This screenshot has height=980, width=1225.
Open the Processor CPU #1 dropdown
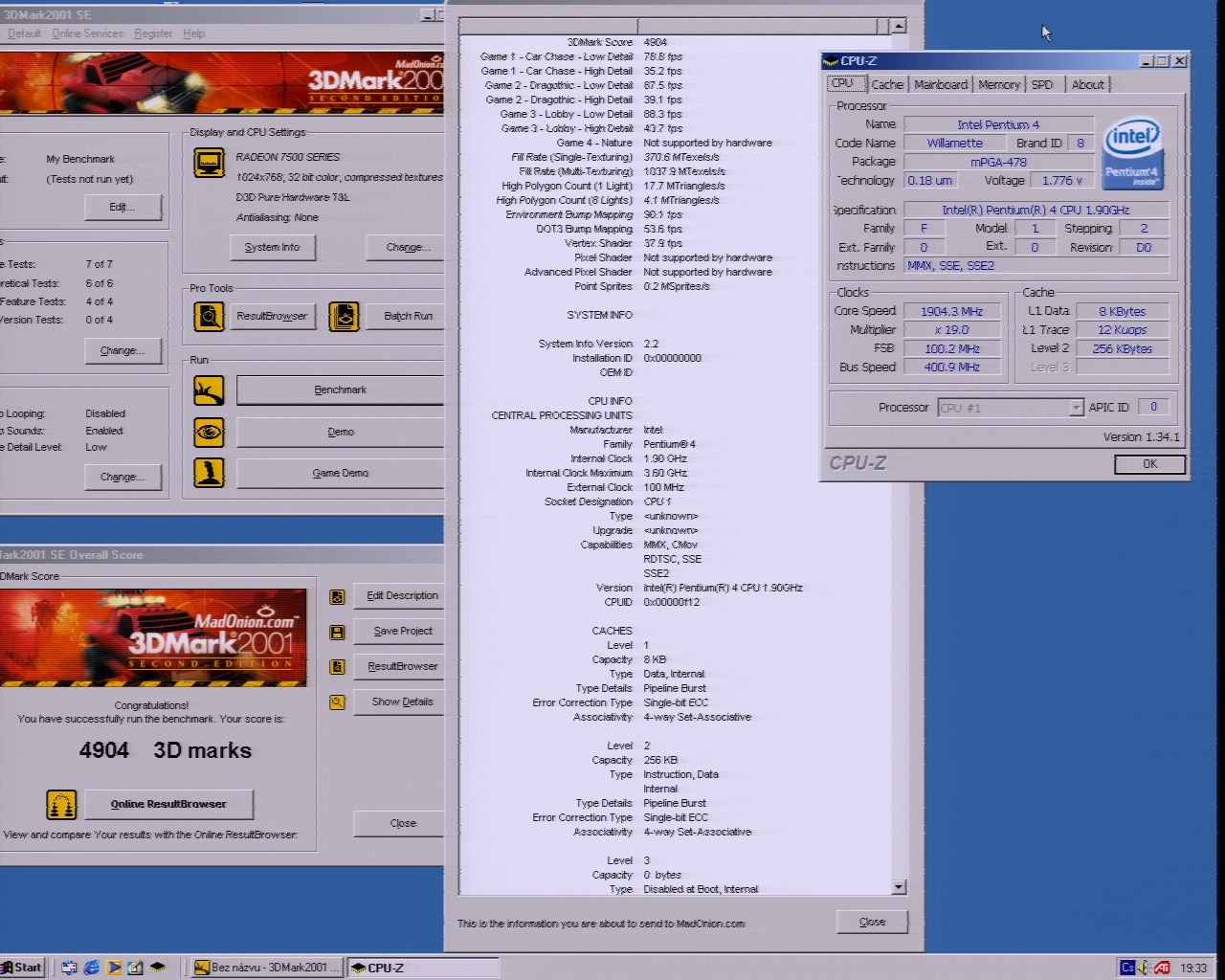pos(1076,408)
